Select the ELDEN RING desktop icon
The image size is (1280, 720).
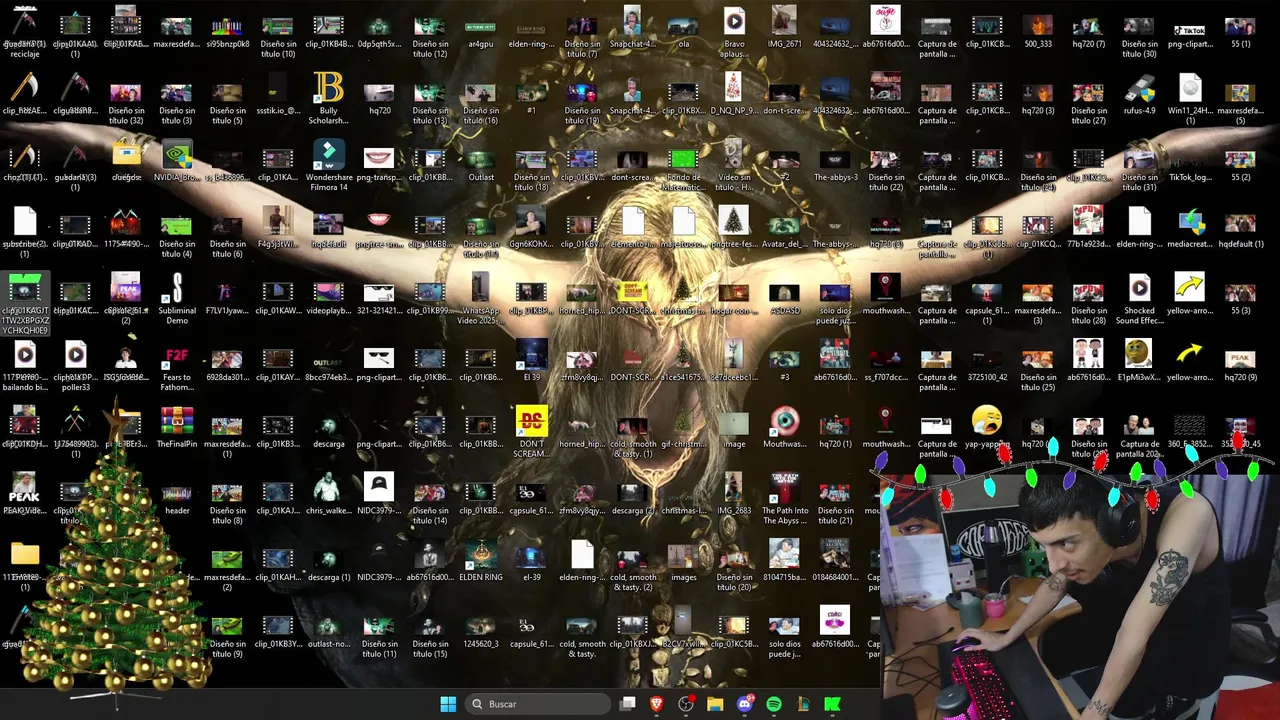[480, 560]
